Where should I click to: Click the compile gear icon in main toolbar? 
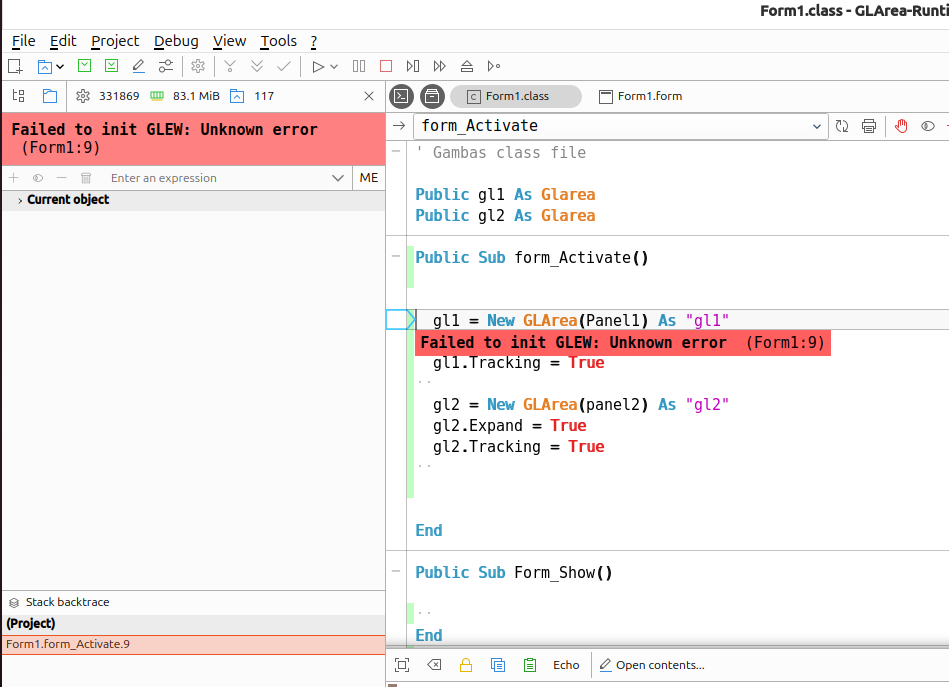tap(198, 66)
